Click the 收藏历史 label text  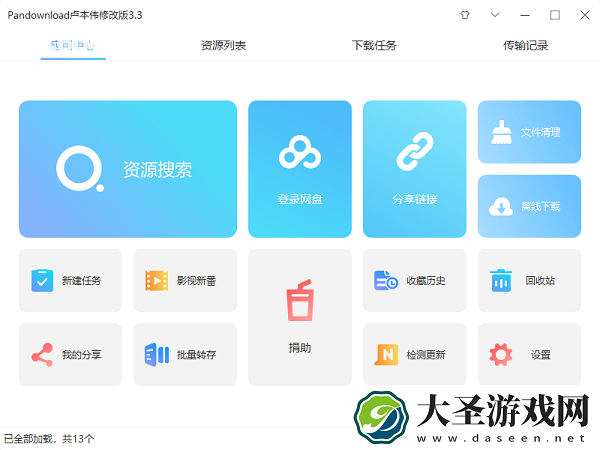coord(426,280)
